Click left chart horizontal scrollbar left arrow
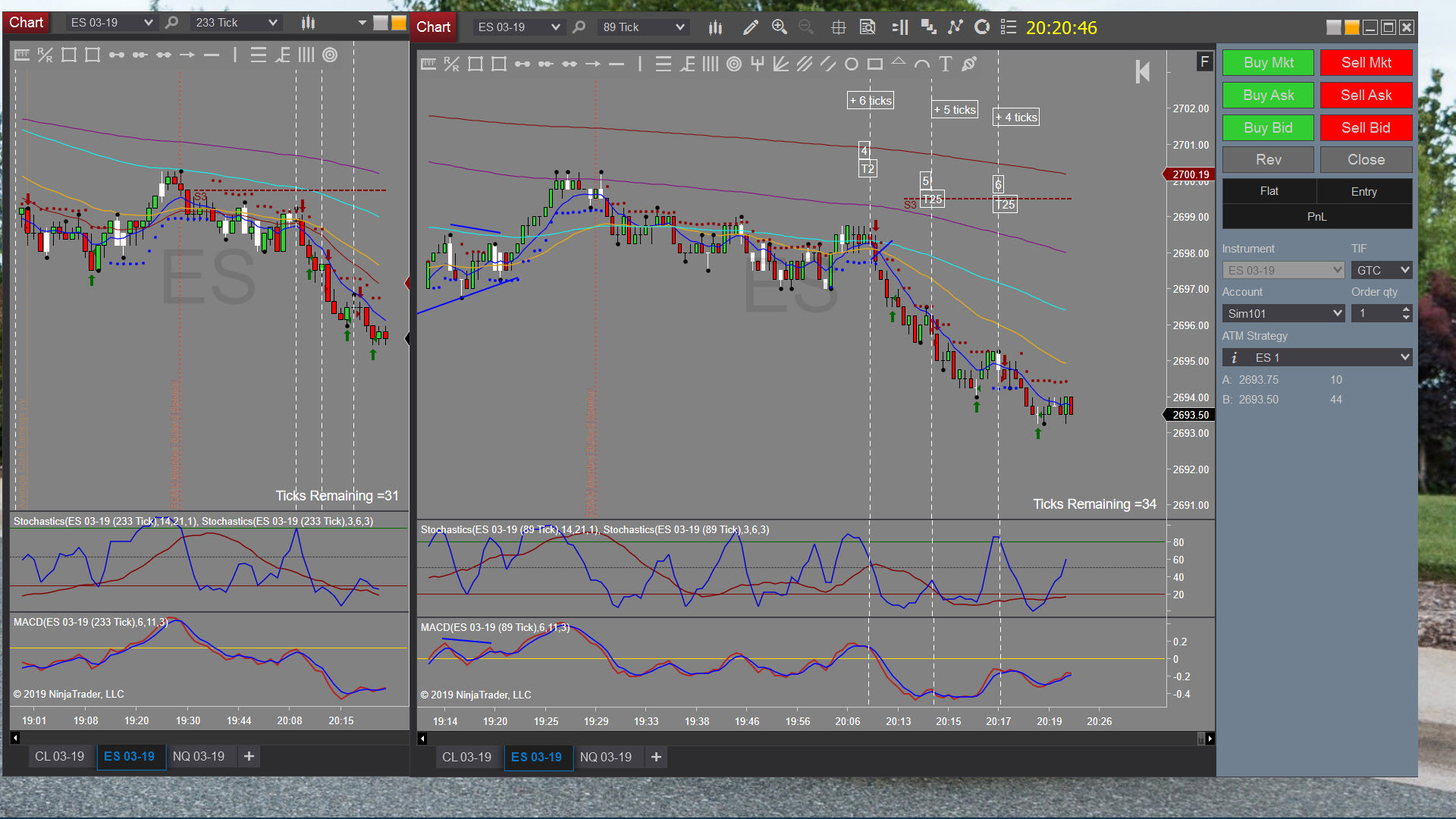The height and width of the screenshot is (819, 1456). 15,738
